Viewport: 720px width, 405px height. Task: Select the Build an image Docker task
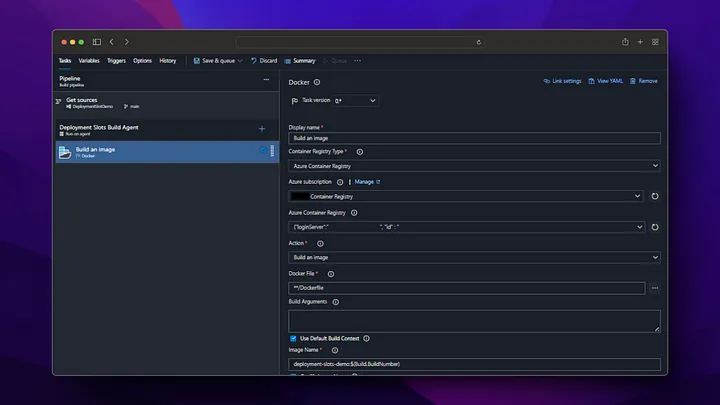[167, 152]
